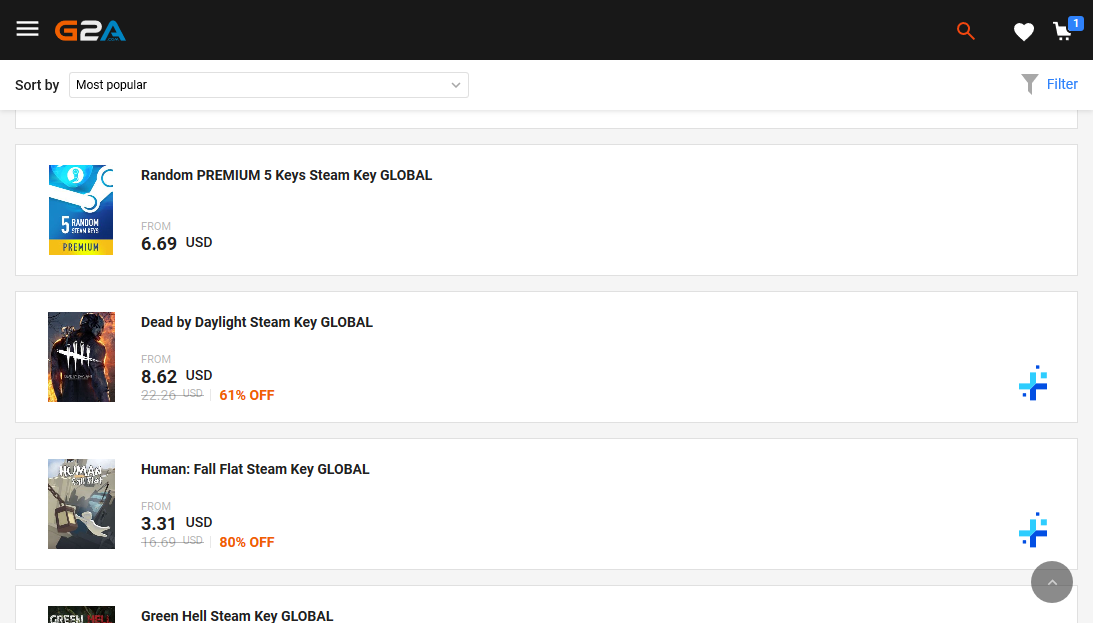This screenshot has width=1093, height=623.
Task: Open the Filter funnel icon
Action: tap(1030, 84)
